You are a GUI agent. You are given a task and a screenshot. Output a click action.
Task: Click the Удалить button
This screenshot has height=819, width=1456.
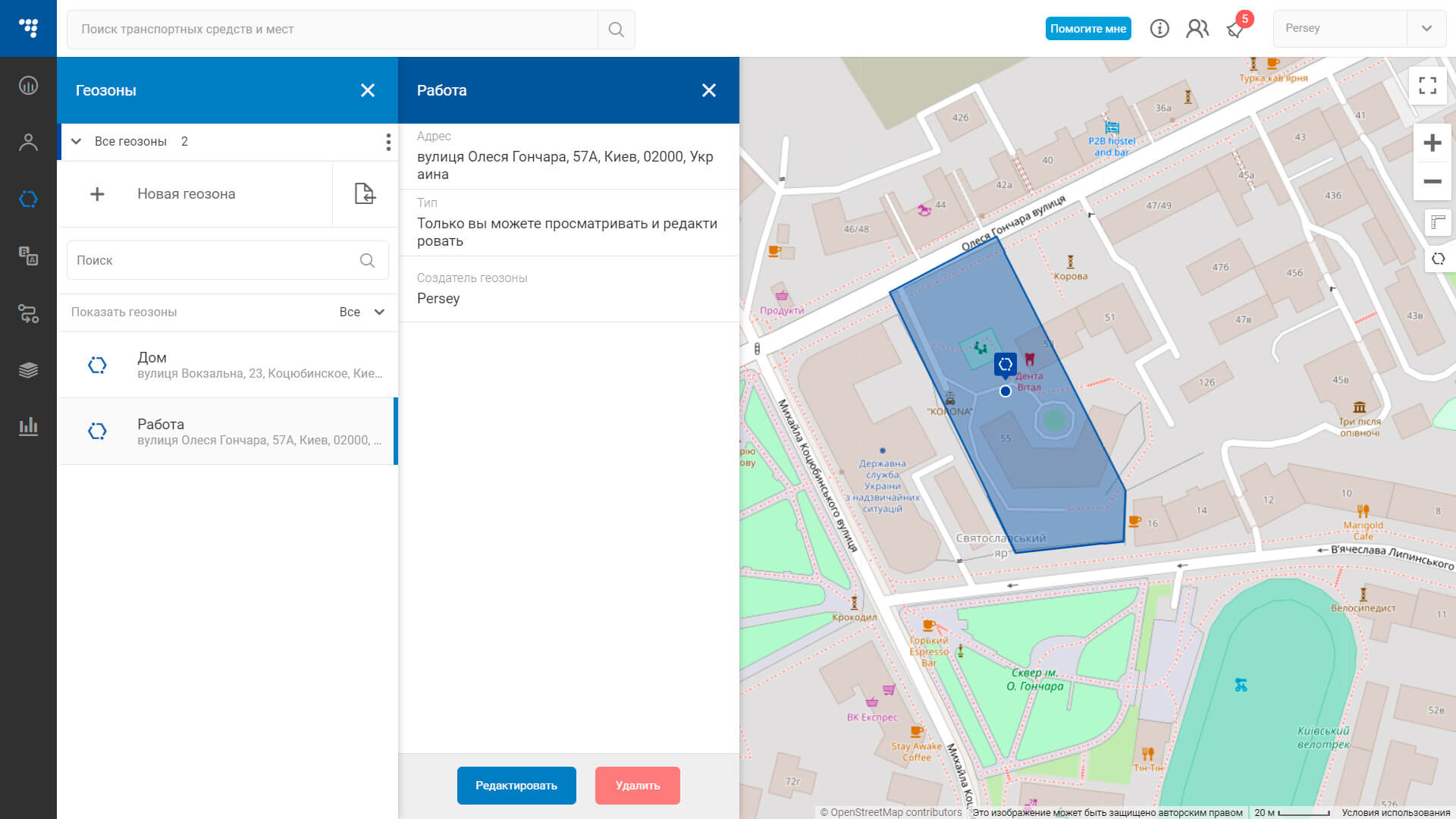[x=637, y=786]
